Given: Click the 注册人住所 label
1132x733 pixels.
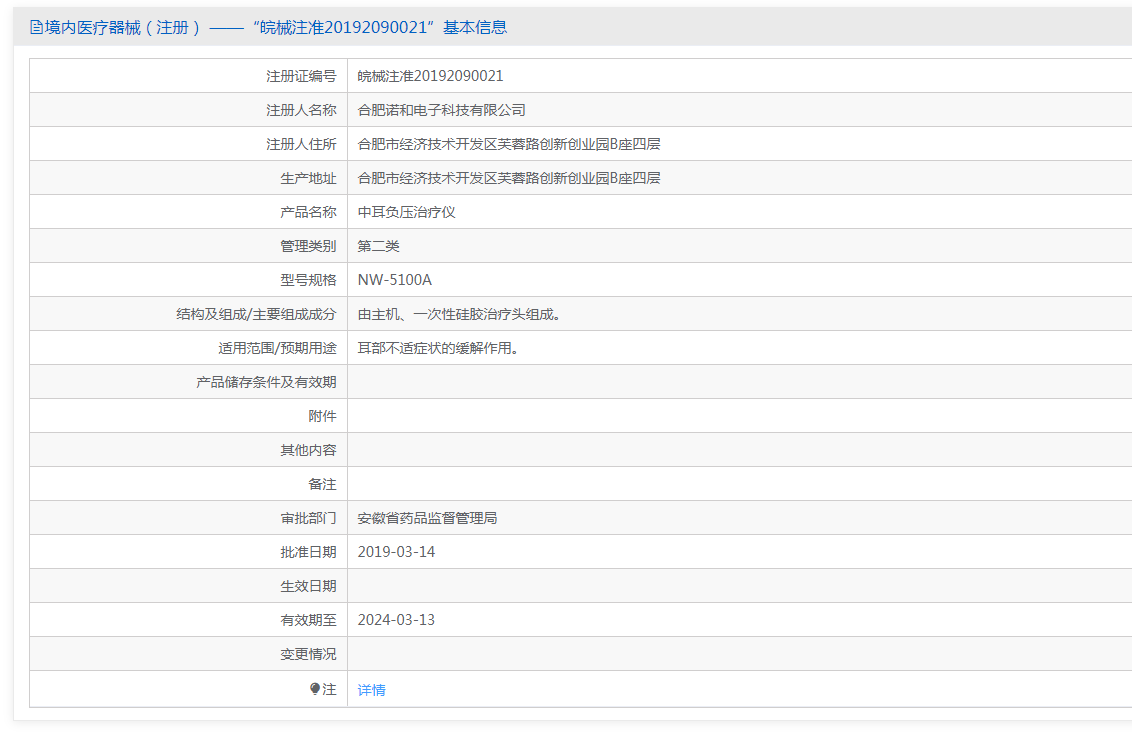Looking at the screenshot, I should point(301,144).
